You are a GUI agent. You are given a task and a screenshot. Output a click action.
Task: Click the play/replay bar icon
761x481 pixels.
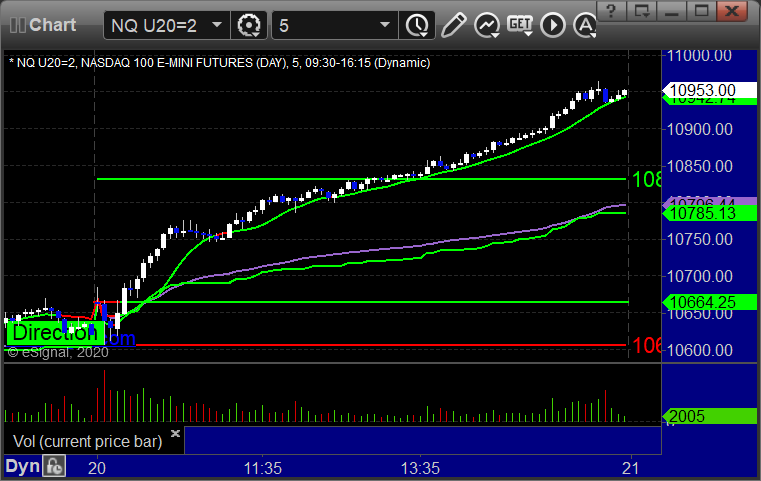(553, 25)
